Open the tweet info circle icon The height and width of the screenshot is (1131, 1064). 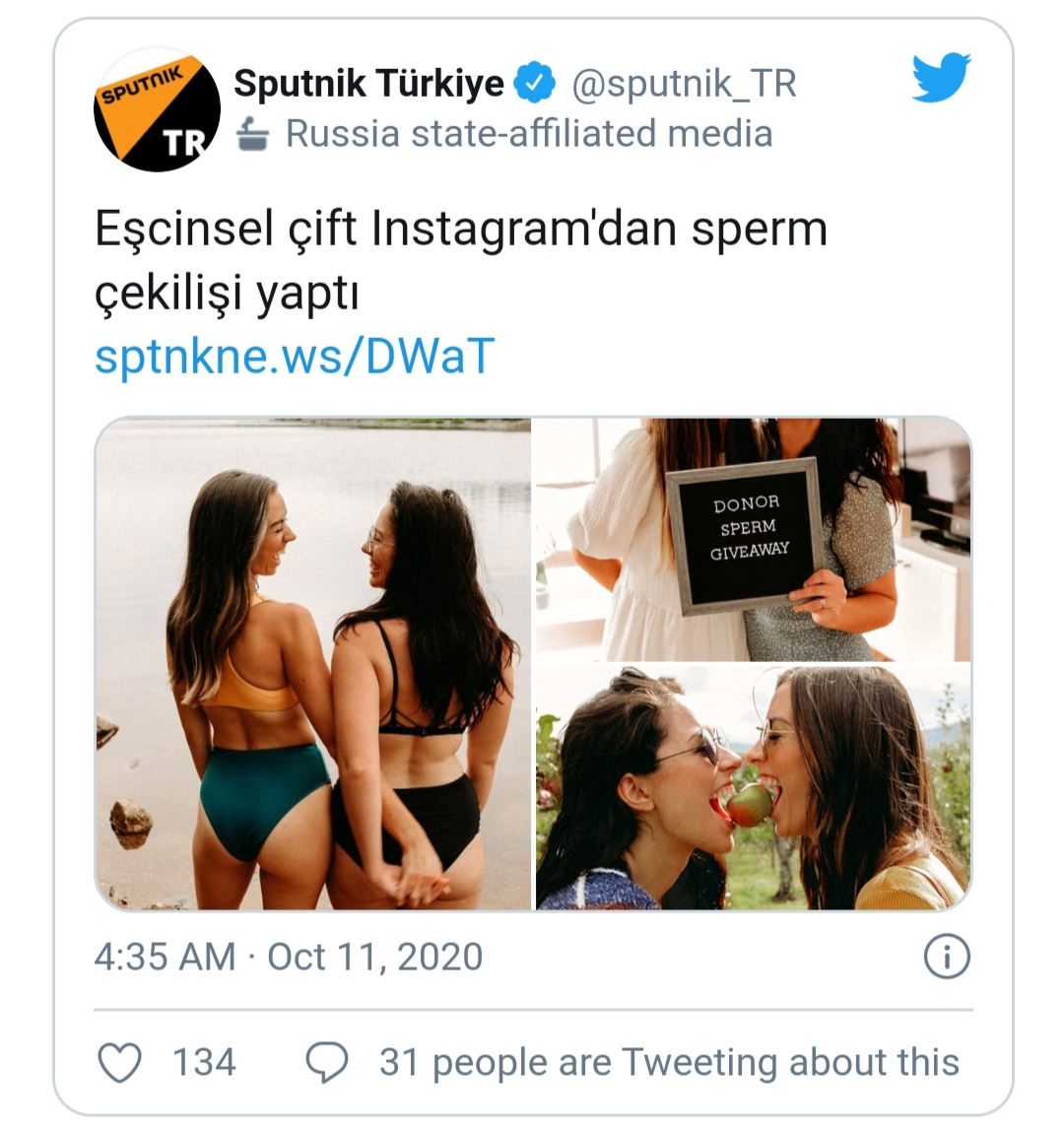pos(947,957)
